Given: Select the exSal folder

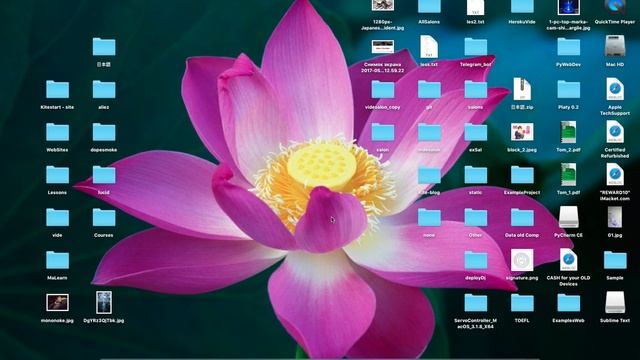Looking at the screenshot, I should 476,132.
